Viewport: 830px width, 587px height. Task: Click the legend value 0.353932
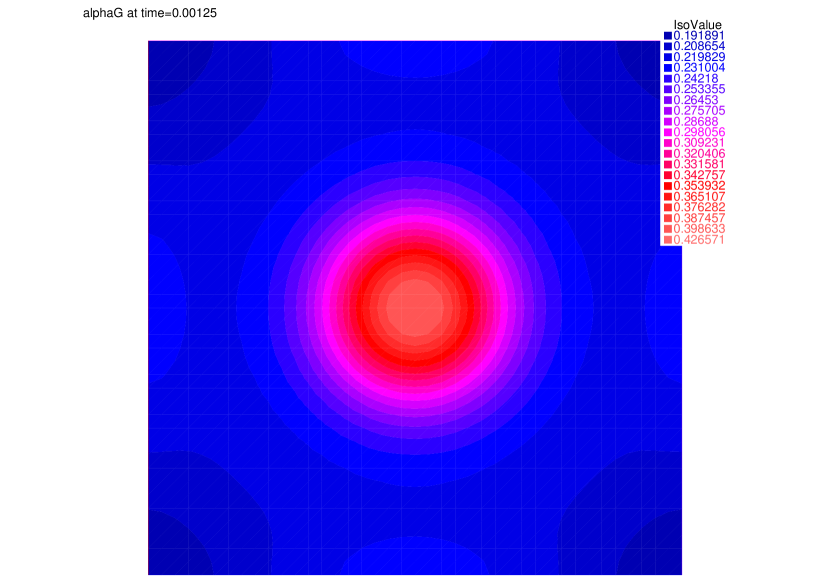(x=699, y=186)
